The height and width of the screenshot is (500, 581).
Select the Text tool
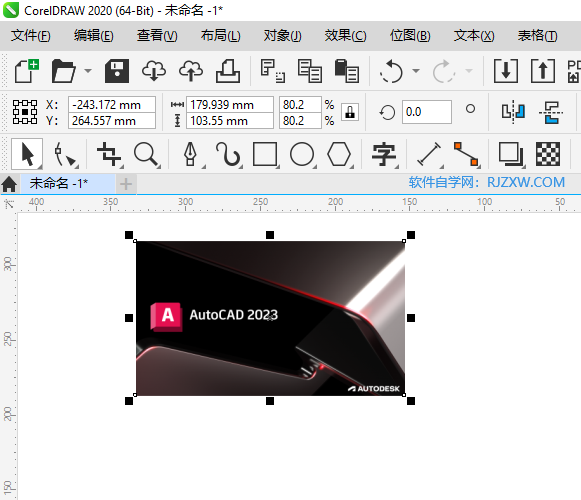[384, 154]
